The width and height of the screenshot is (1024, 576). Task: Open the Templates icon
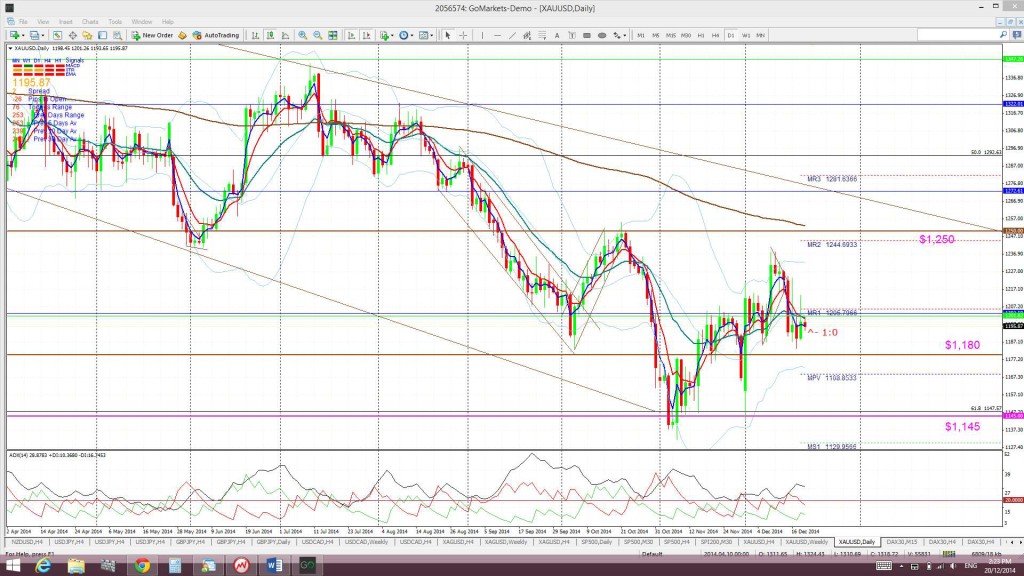[x=423, y=35]
